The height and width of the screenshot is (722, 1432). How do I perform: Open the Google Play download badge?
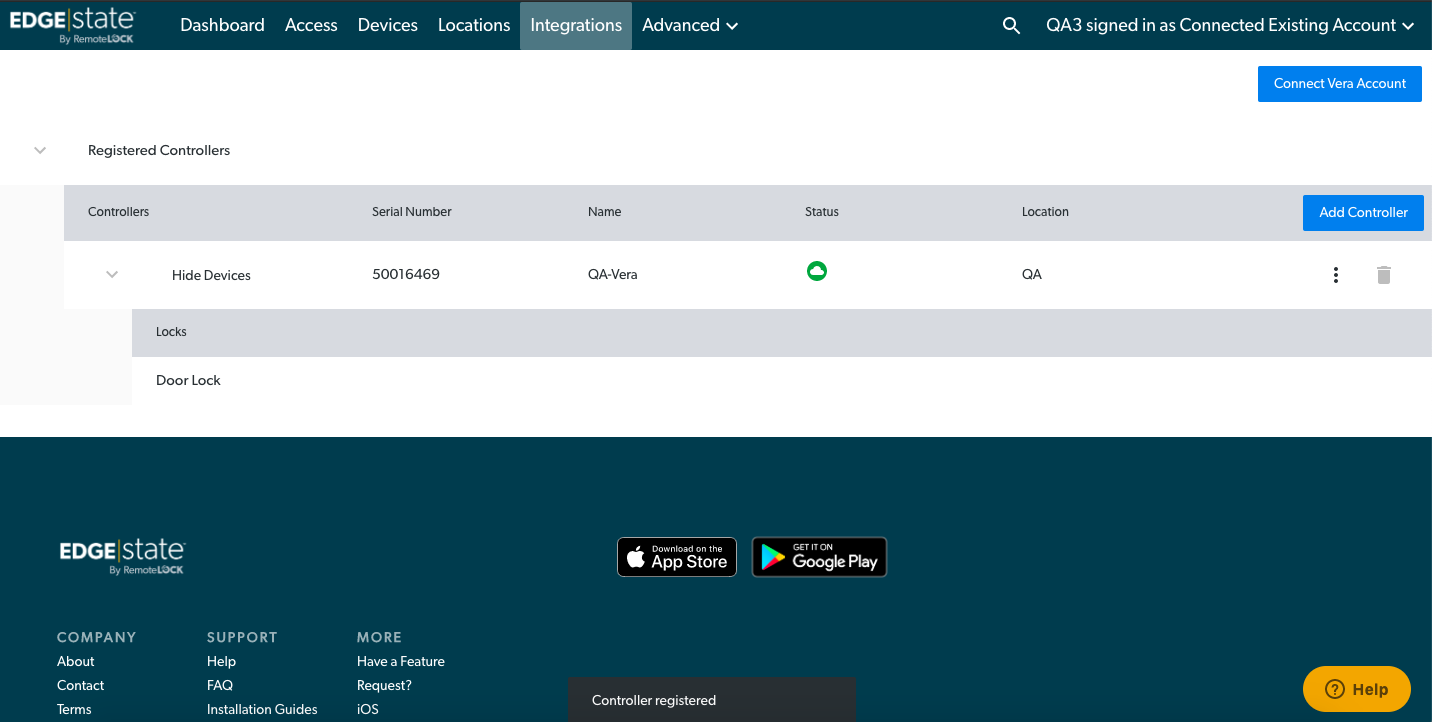[819, 557]
